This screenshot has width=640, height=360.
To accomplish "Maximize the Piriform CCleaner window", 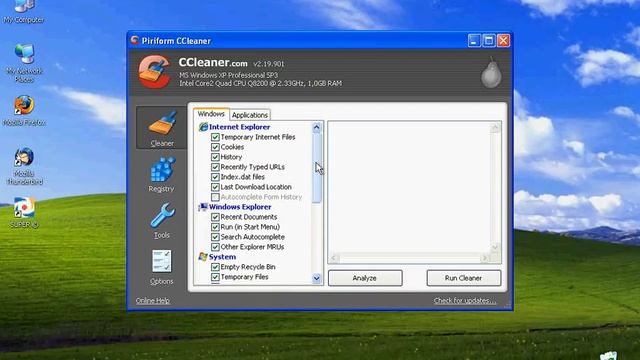I will [x=489, y=40].
